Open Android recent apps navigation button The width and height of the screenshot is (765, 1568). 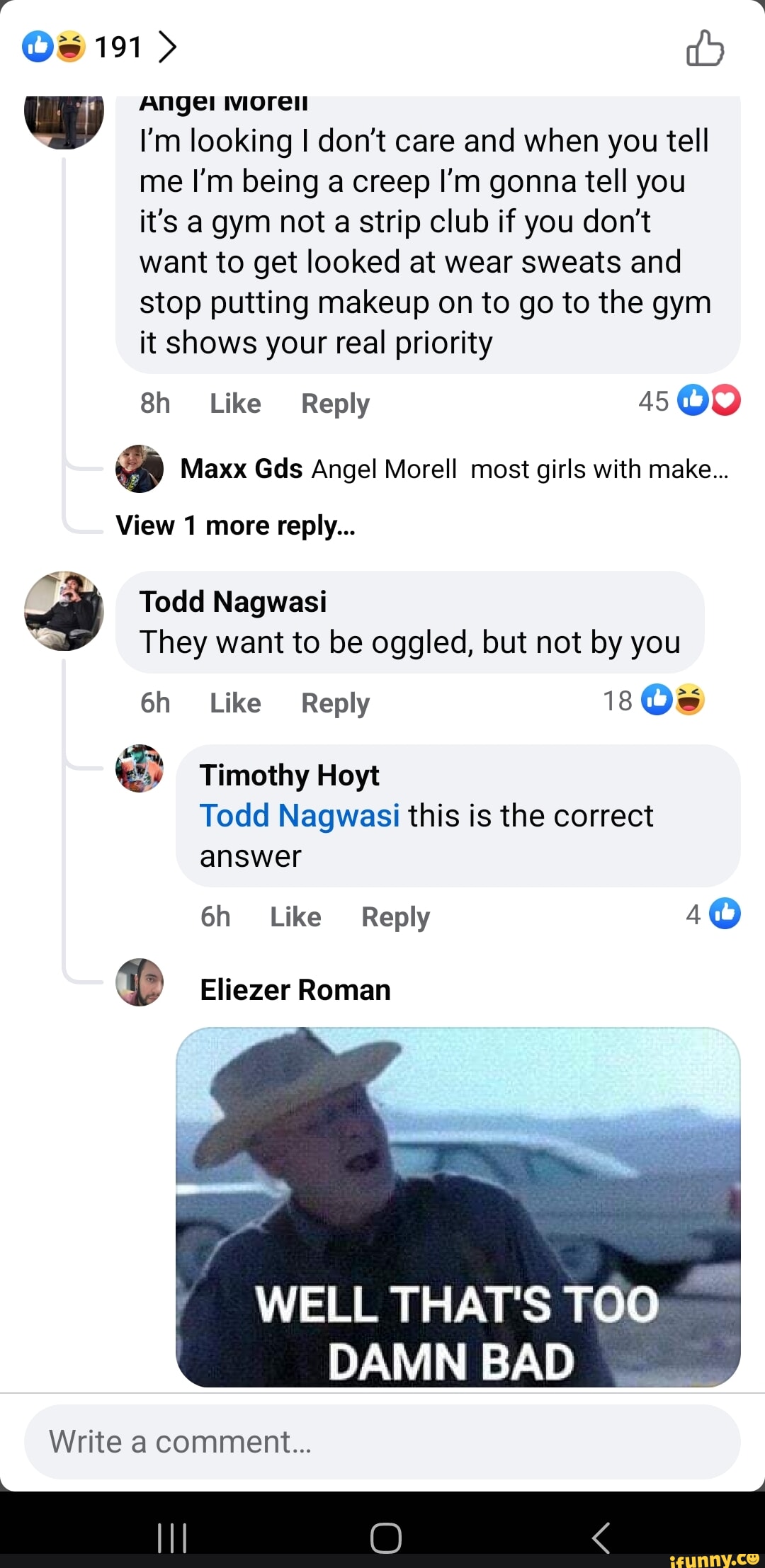(x=172, y=1538)
